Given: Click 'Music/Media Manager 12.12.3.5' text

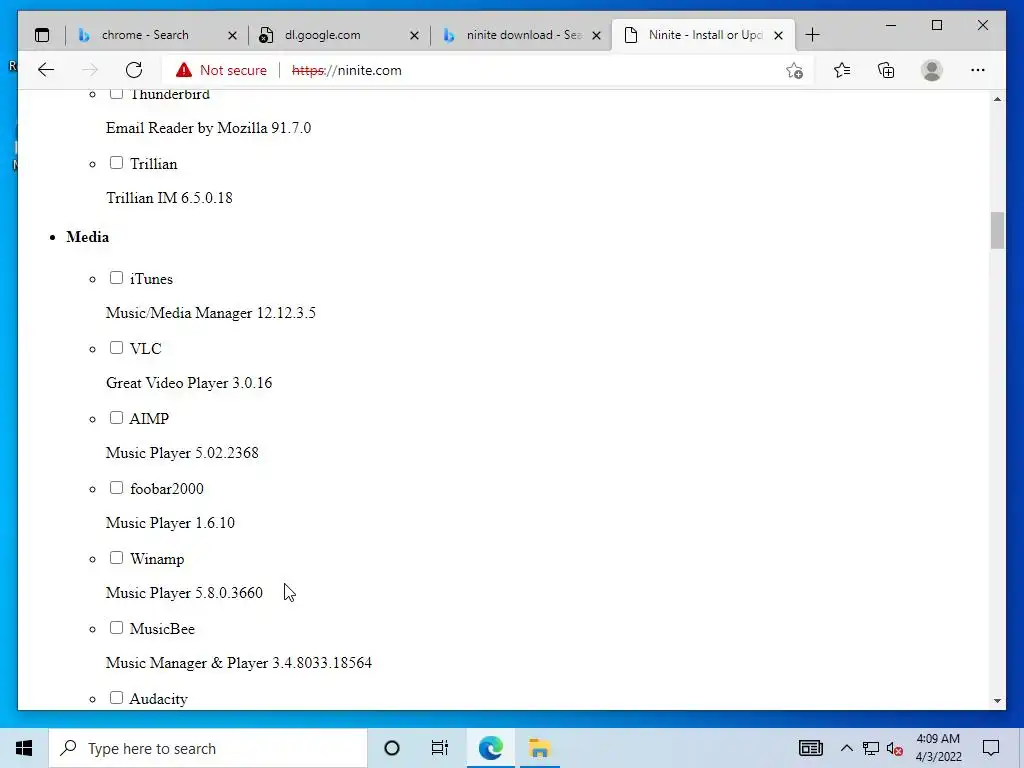Looking at the screenshot, I should pyautogui.click(x=211, y=313).
